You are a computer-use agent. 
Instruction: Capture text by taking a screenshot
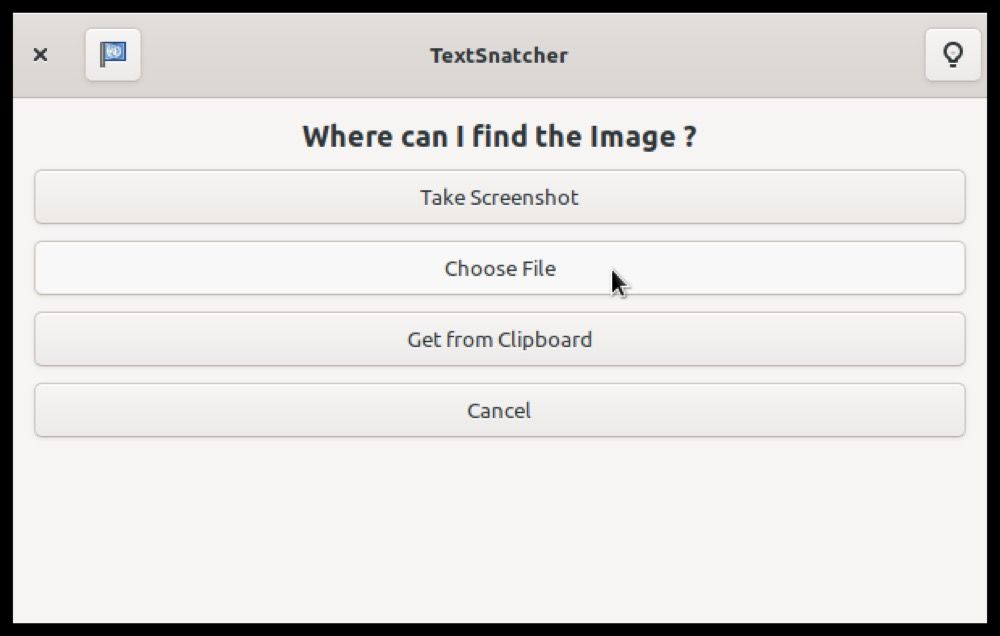click(x=499, y=197)
